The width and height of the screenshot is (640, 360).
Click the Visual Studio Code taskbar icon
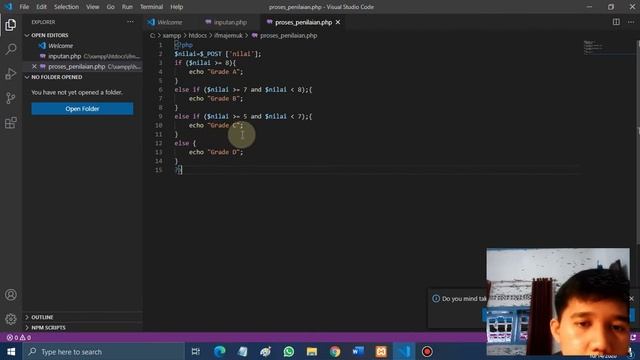tap(404, 351)
